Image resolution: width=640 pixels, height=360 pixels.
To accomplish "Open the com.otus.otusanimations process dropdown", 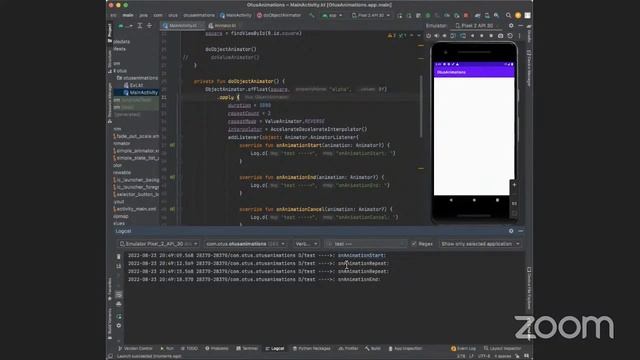I will coord(245,244).
